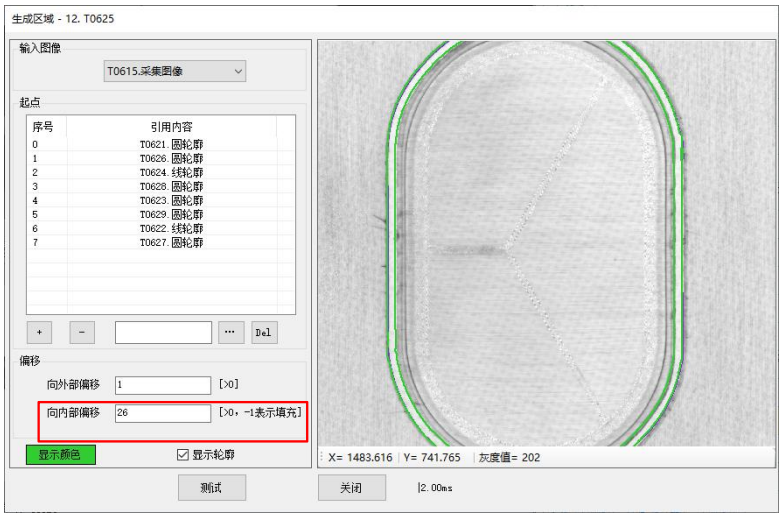Open the 输入图像 dropdown T0615.采集图像
Screen dimensions: 781x520
175,71
